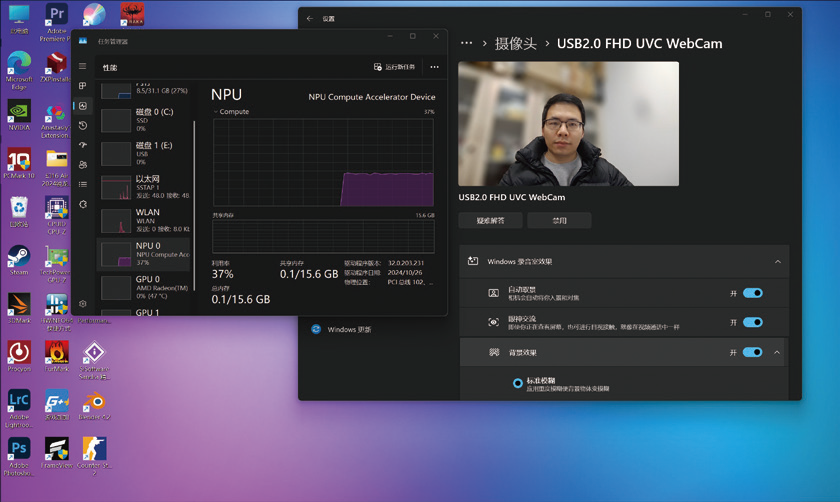Viewport: 840px width, 502px height.
Task: Click the webcam preview image
Action: (568, 124)
